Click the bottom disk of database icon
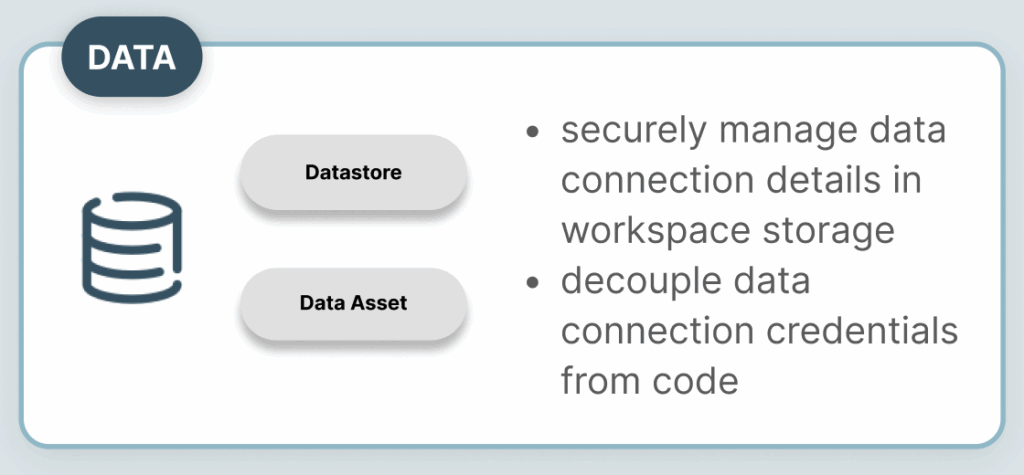 [x=131, y=285]
